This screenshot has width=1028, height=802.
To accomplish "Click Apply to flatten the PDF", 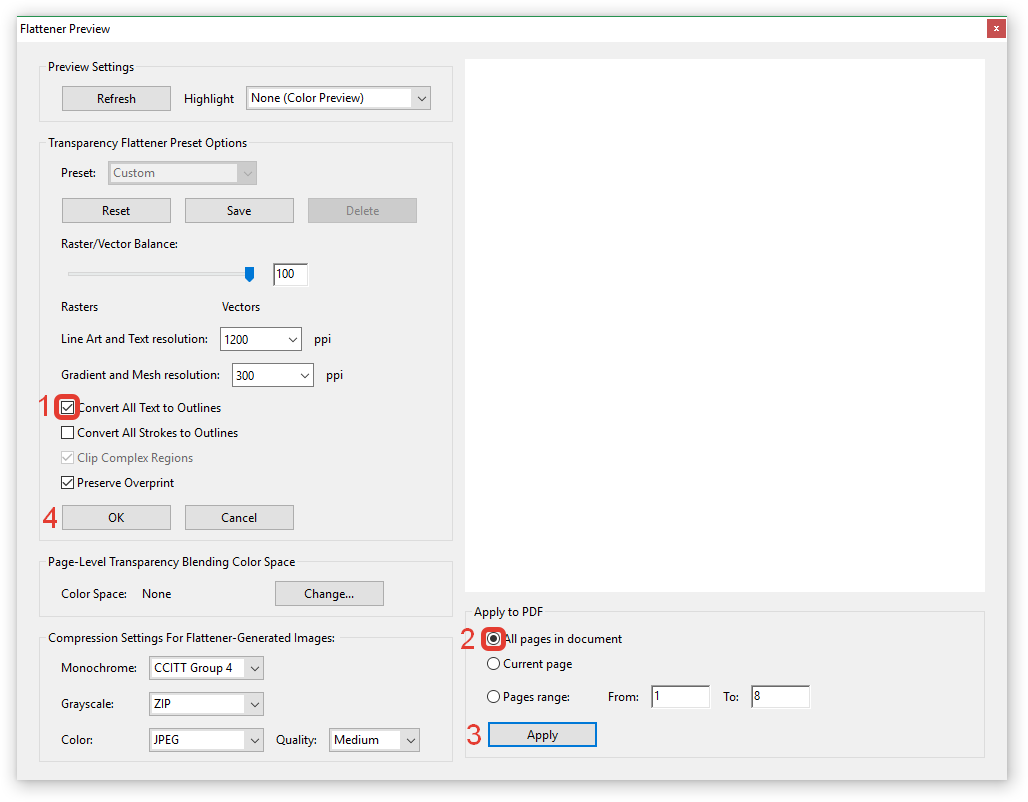I will [542, 734].
